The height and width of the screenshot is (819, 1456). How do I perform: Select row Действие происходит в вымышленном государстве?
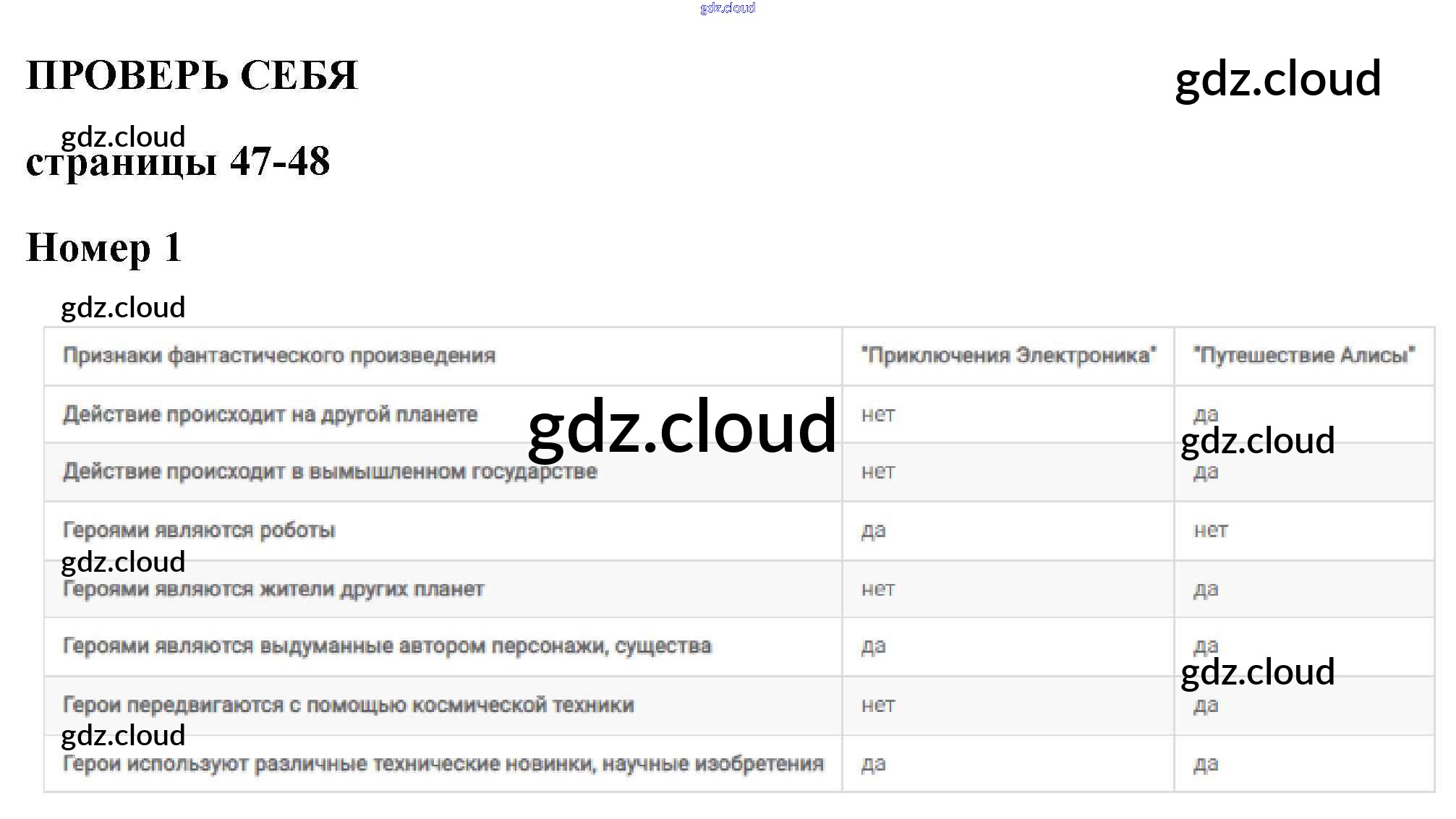click(330, 472)
